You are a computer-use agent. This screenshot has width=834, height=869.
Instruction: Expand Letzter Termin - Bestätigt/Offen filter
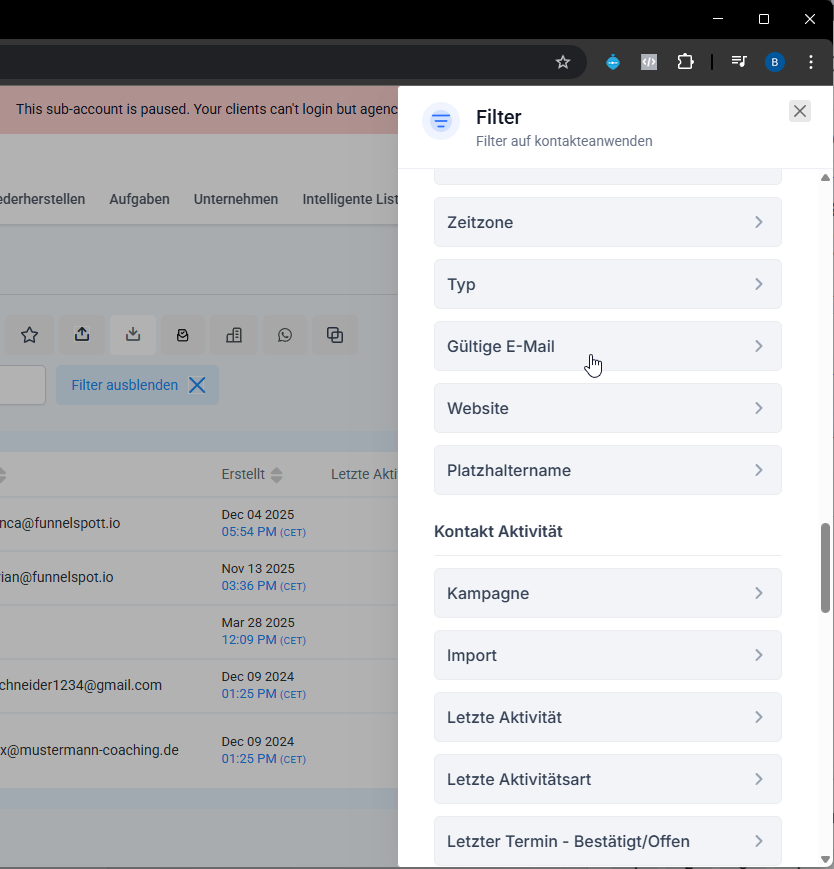pyautogui.click(x=608, y=841)
